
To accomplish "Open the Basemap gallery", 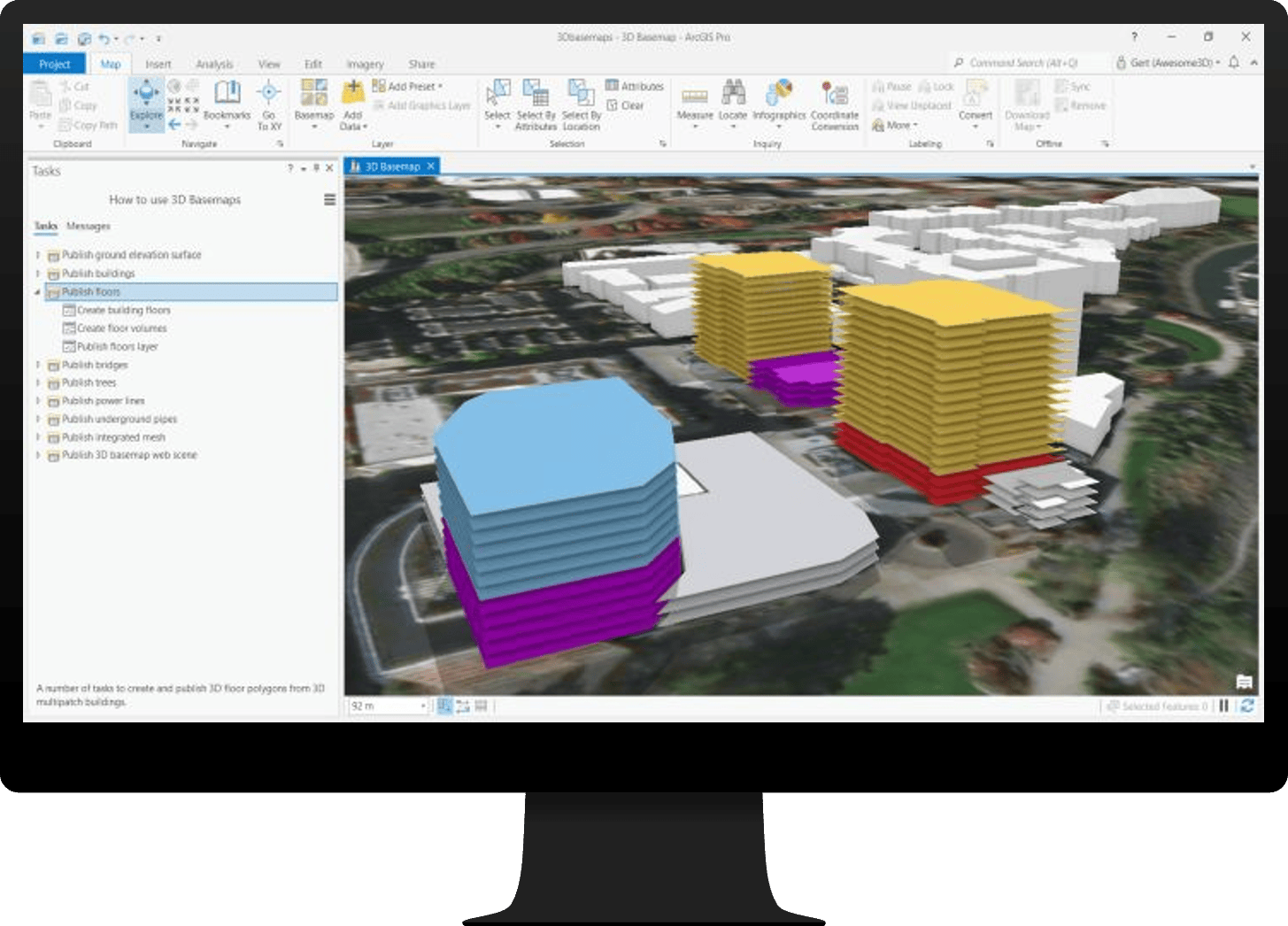I will (x=314, y=103).
